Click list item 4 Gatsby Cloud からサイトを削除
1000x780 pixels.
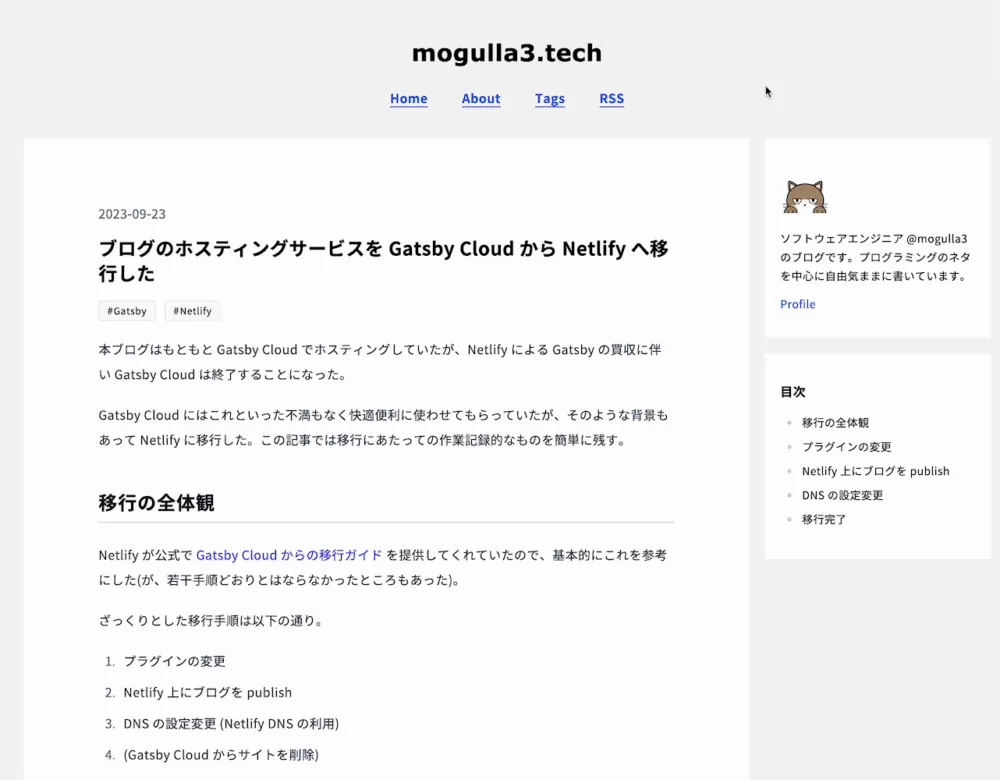coord(221,755)
